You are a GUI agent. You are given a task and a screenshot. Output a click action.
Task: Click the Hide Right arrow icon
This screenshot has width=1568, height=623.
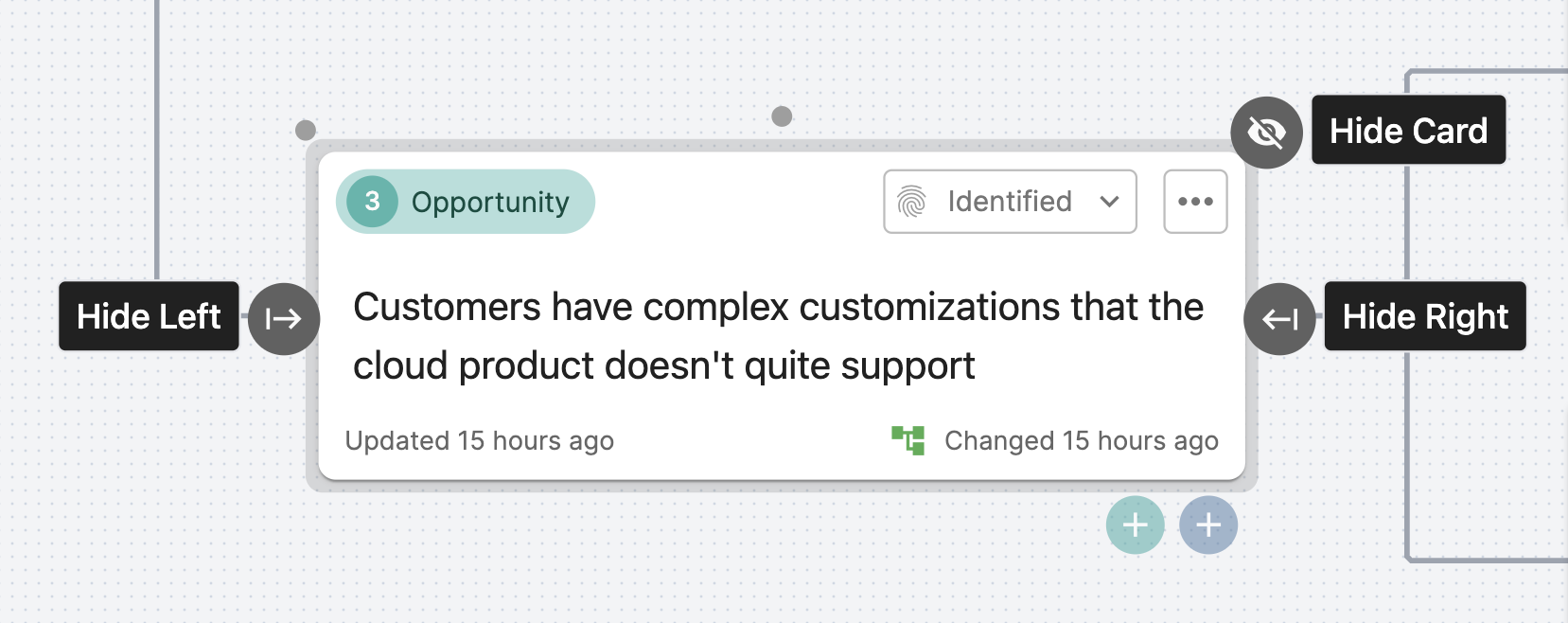1279,319
